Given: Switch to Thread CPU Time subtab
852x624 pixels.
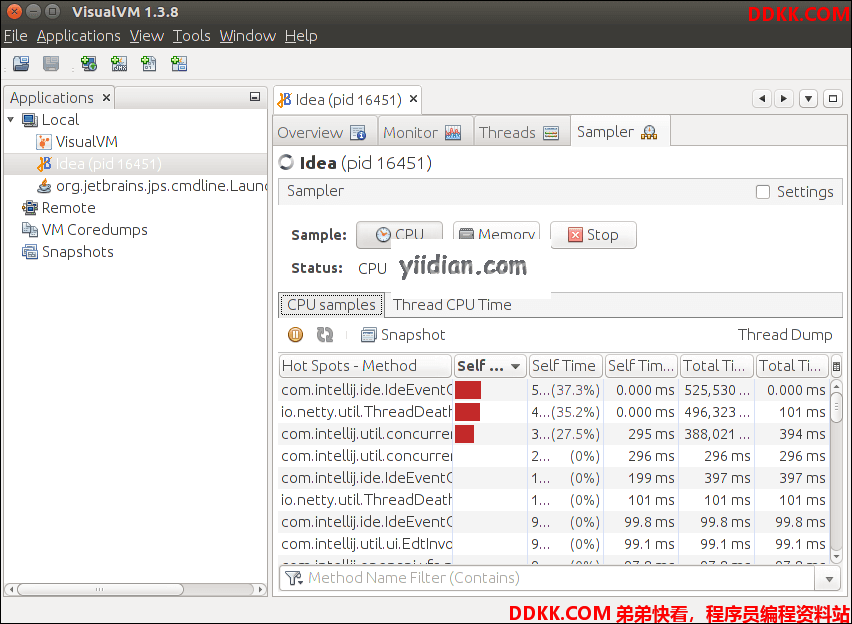Looking at the screenshot, I should (x=452, y=305).
